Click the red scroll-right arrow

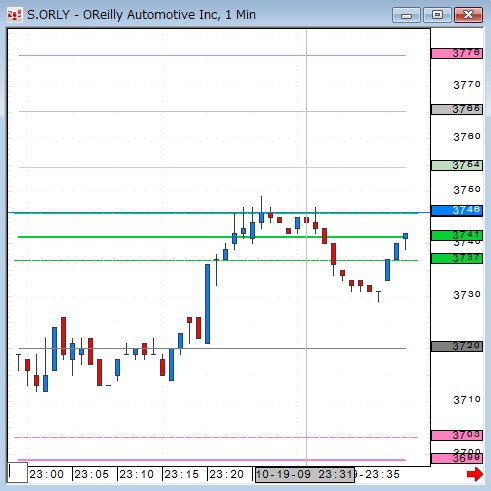pyautogui.click(x=475, y=474)
